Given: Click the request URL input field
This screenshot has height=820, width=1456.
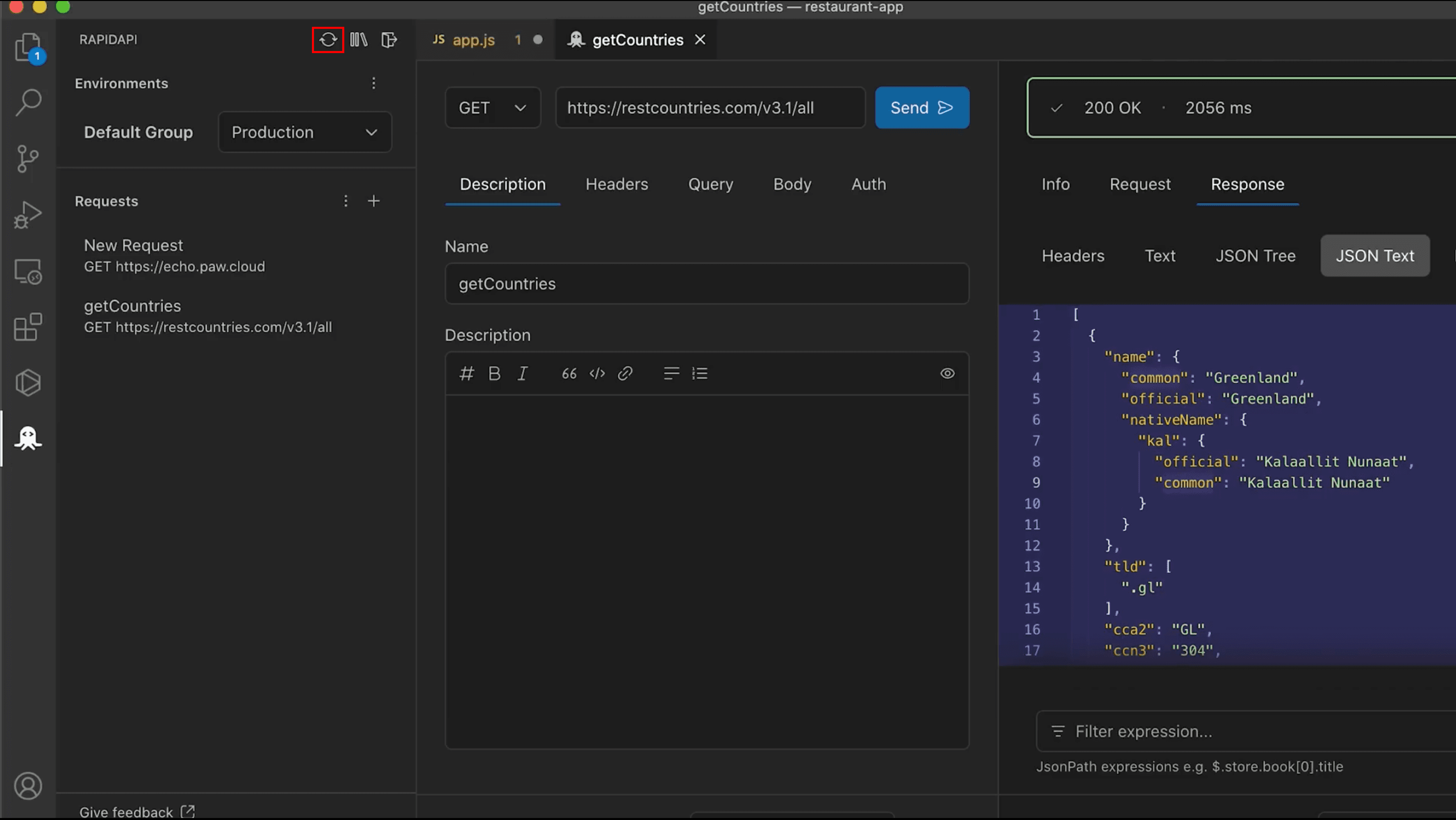Looking at the screenshot, I should point(710,107).
